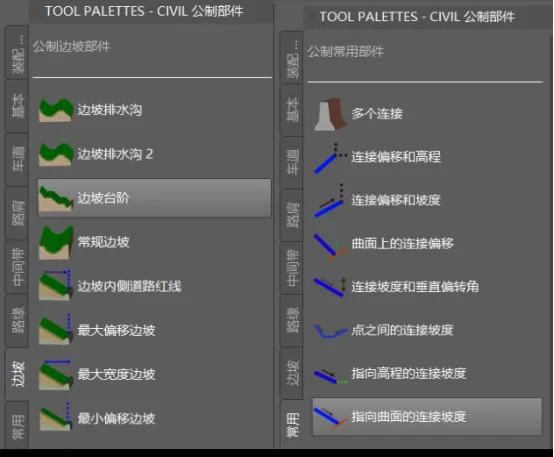The image size is (554, 457).
Task: Choose the 点之间的连接坡度 icon
Action: [x=330, y=331]
